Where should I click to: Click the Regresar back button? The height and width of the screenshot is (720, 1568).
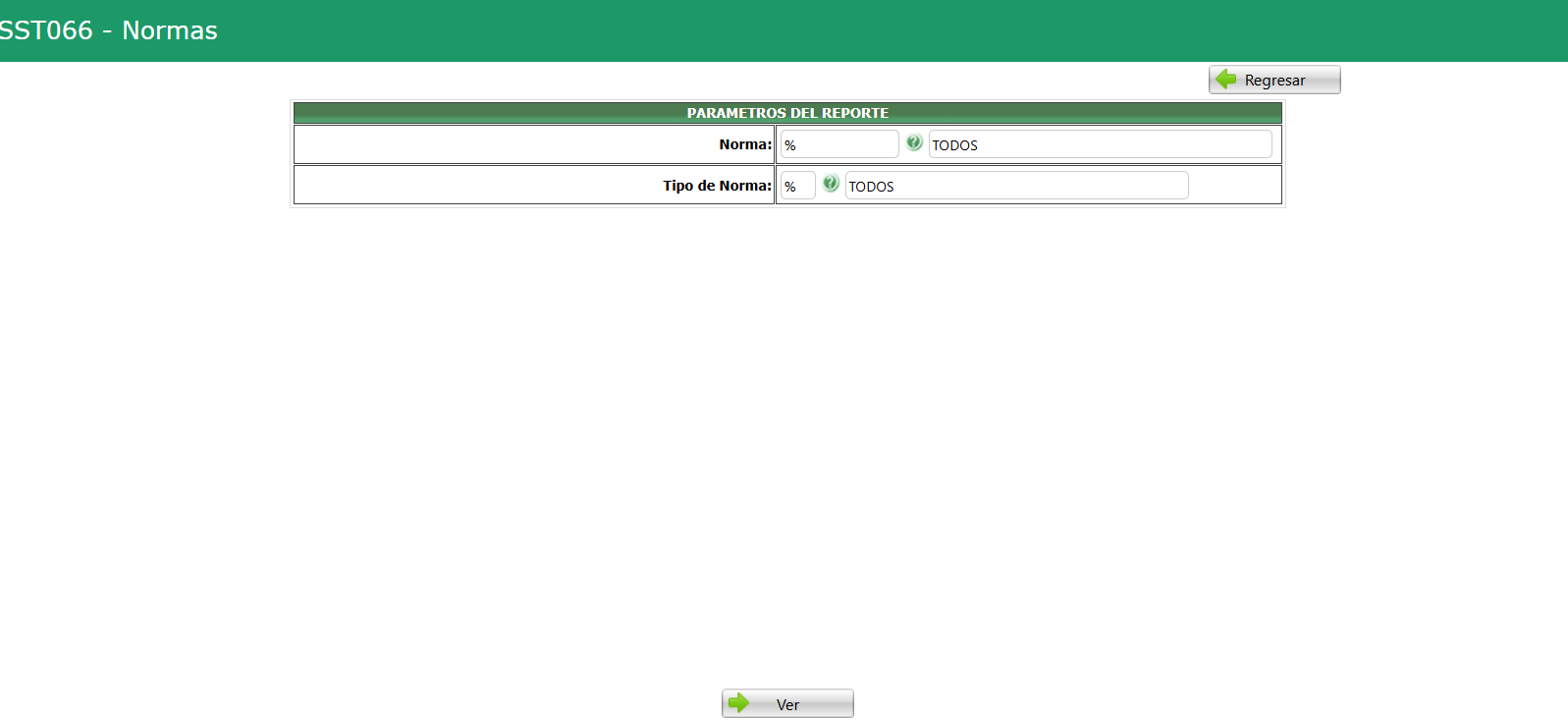(1274, 80)
